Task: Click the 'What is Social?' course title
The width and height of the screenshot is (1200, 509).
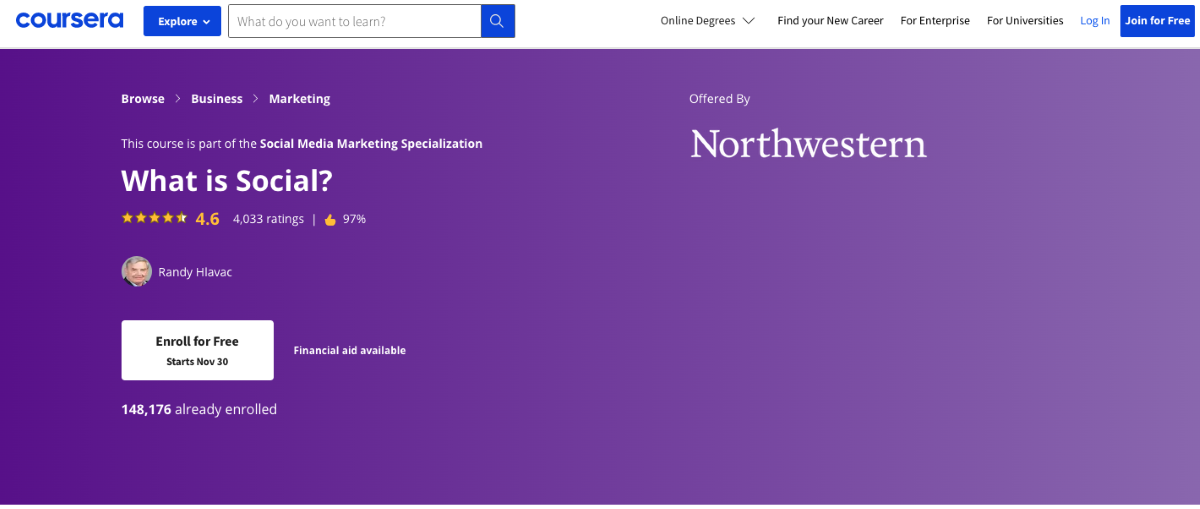Action: pyautogui.click(x=227, y=181)
